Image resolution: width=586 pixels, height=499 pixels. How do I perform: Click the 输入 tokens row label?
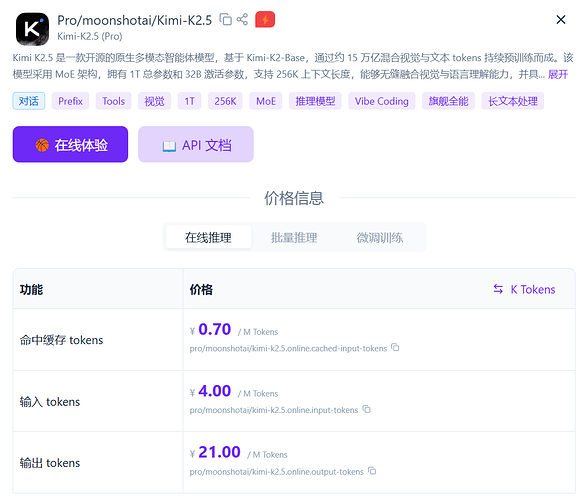(50, 401)
